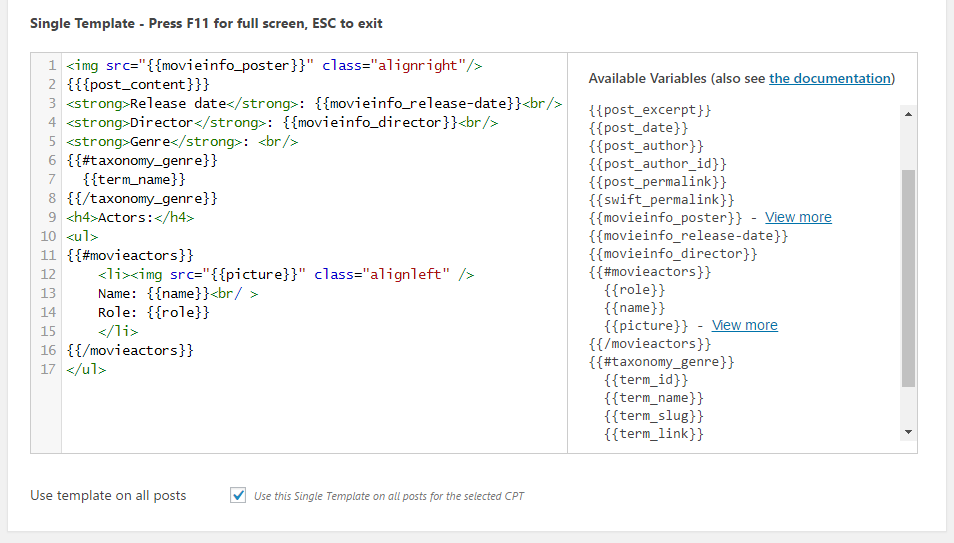
Task: Open the documentation link
Action: pos(830,79)
